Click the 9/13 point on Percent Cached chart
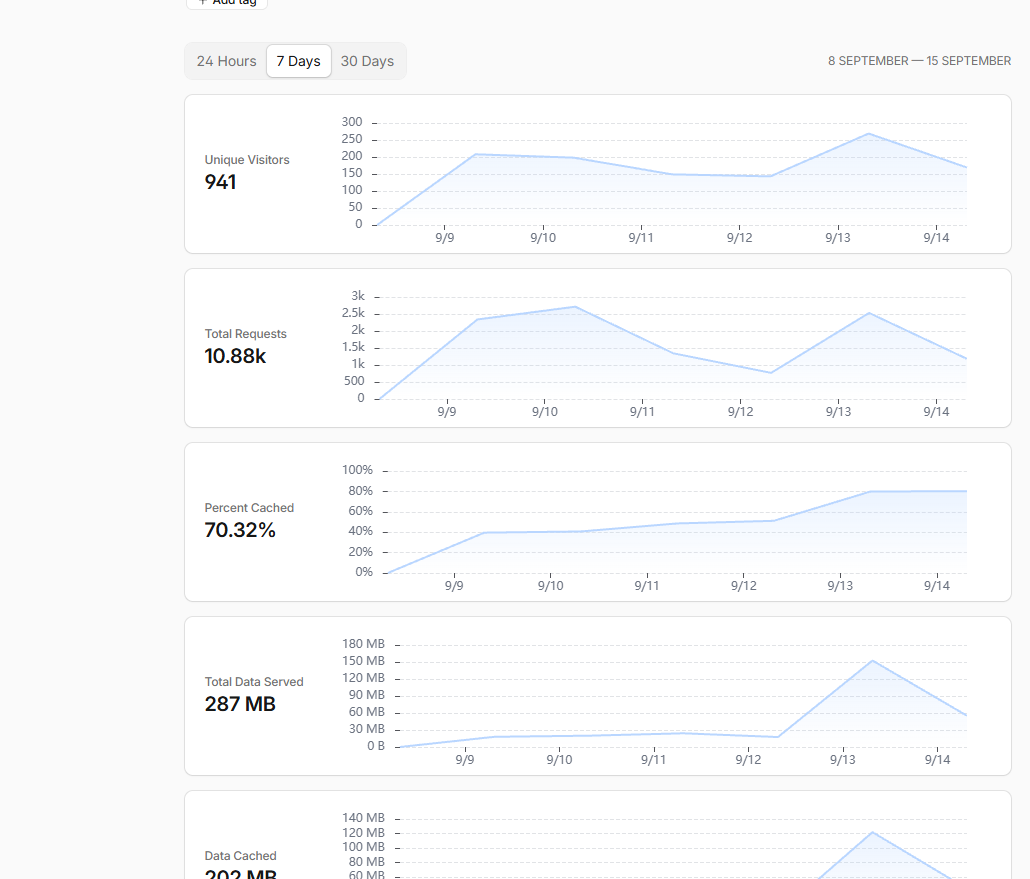 coord(870,491)
